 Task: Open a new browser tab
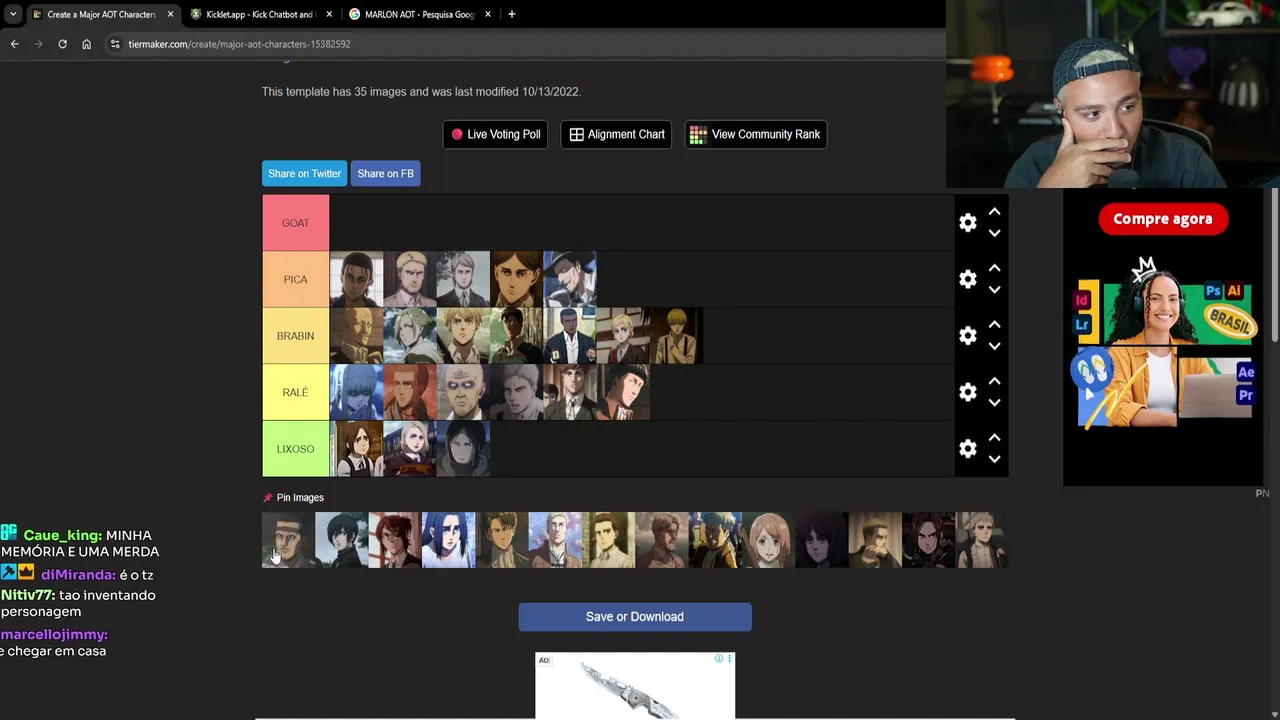pos(511,14)
